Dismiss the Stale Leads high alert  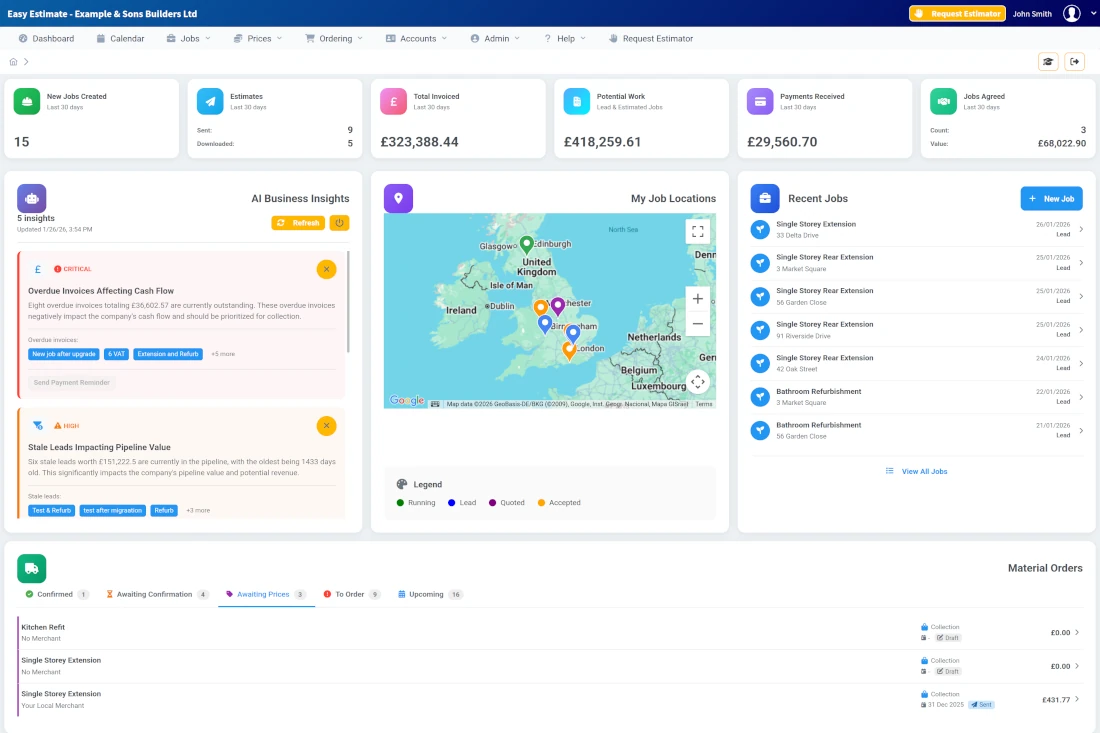point(326,426)
